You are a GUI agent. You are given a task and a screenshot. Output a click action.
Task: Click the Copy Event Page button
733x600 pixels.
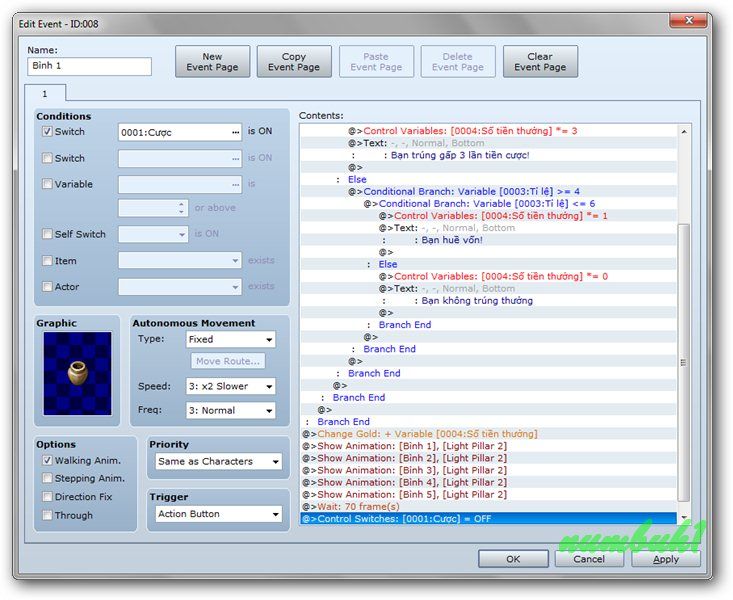(294, 62)
